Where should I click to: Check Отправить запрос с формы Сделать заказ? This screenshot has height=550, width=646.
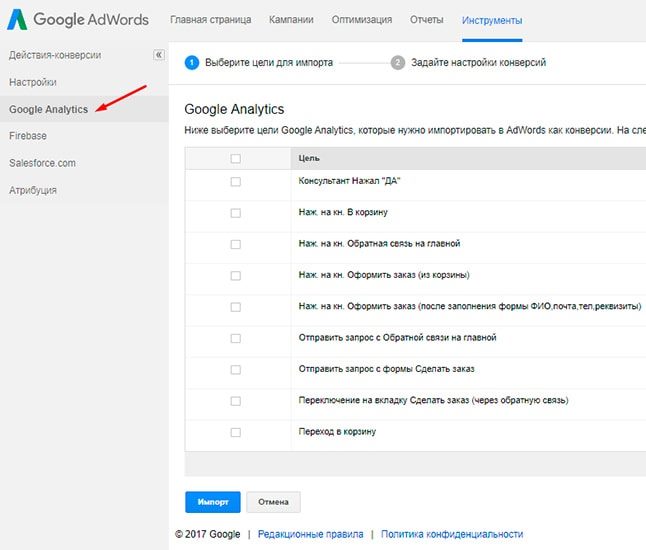click(236, 370)
